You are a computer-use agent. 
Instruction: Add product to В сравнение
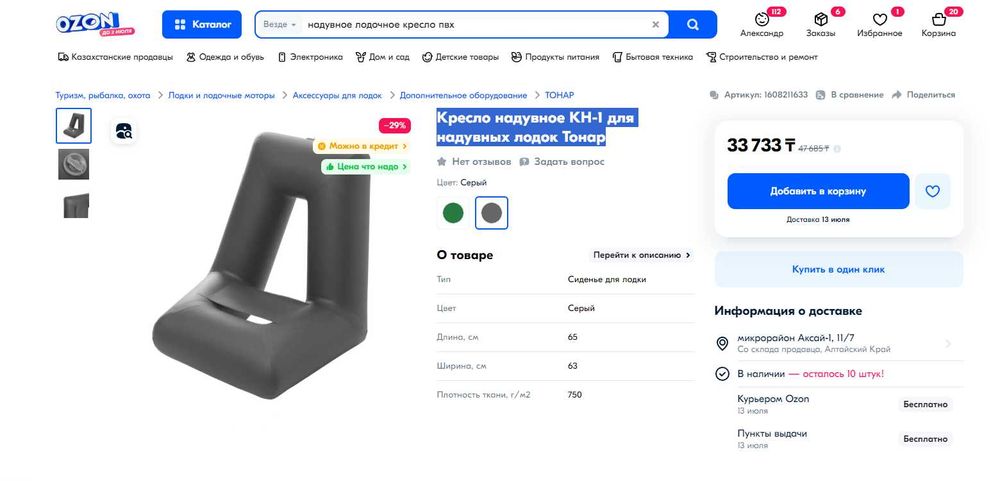coord(849,95)
